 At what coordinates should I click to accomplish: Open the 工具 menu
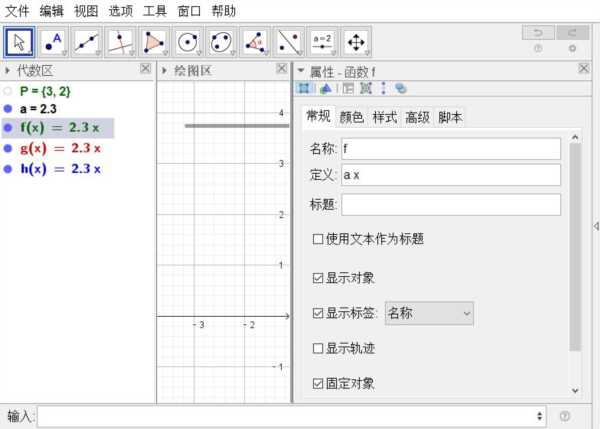(155, 11)
